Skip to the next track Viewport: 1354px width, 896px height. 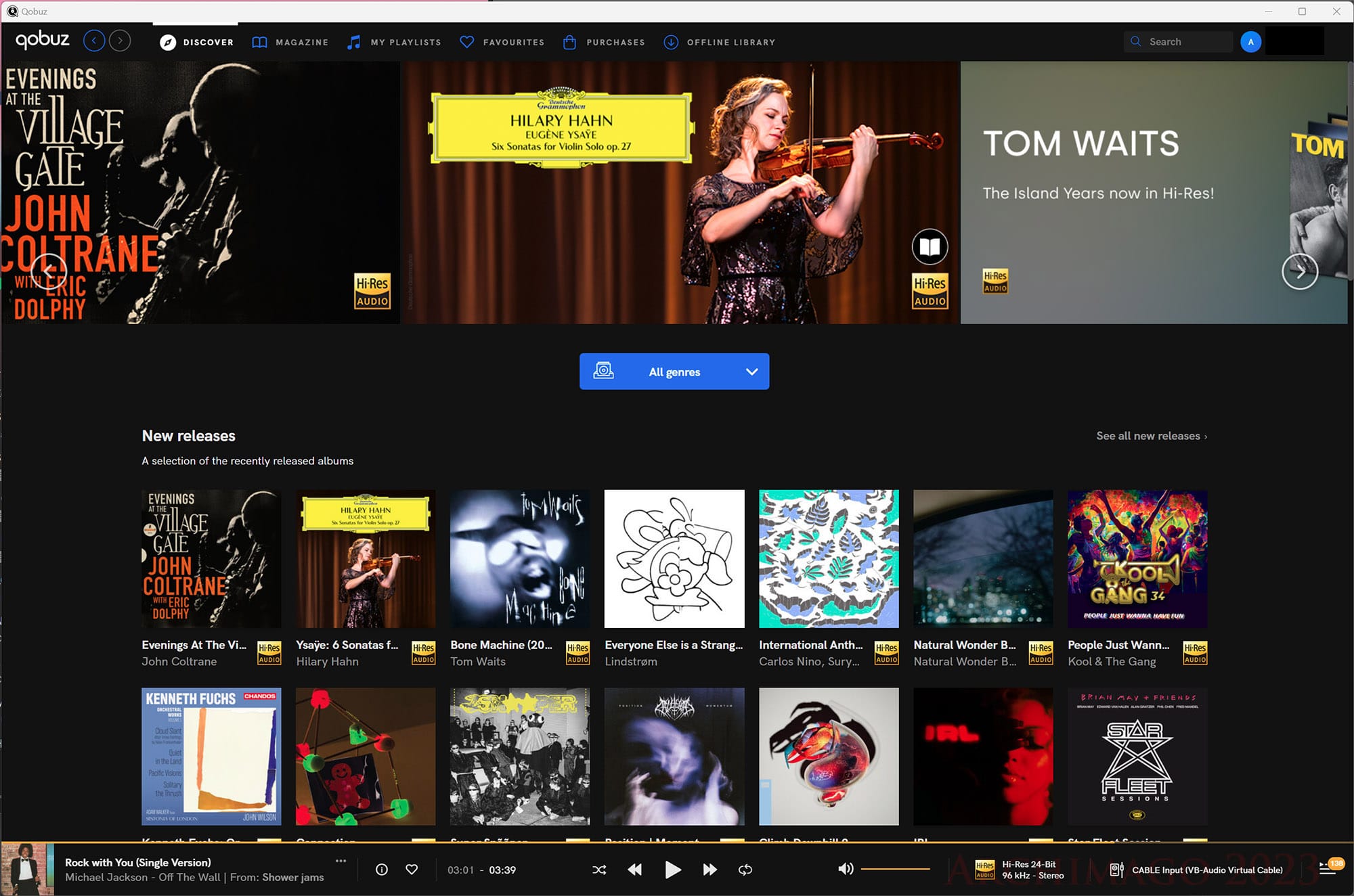pos(709,870)
